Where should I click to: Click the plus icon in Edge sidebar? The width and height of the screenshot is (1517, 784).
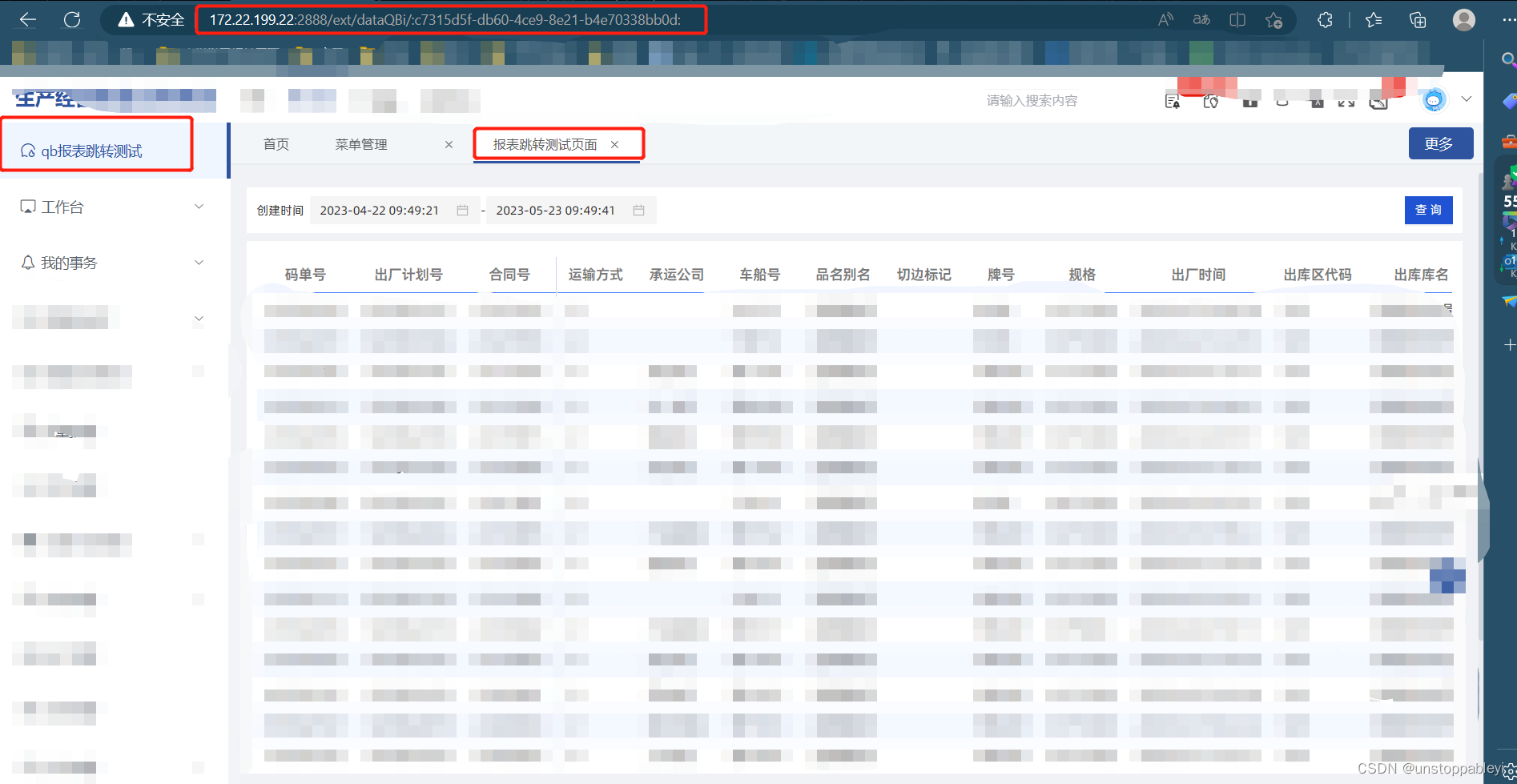click(1509, 345)
